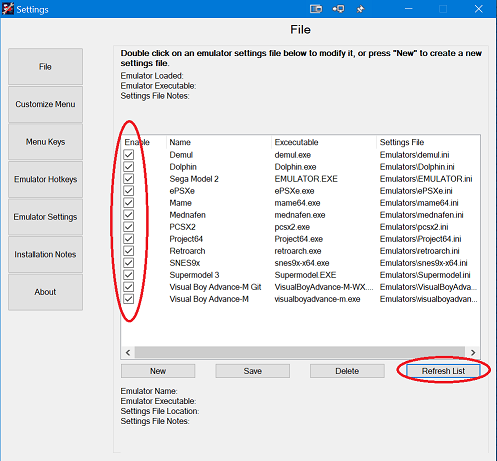This screenshot has width=497, height=461.
Task: Disable the PCSX2 checkbox
Action: point(129,227)
